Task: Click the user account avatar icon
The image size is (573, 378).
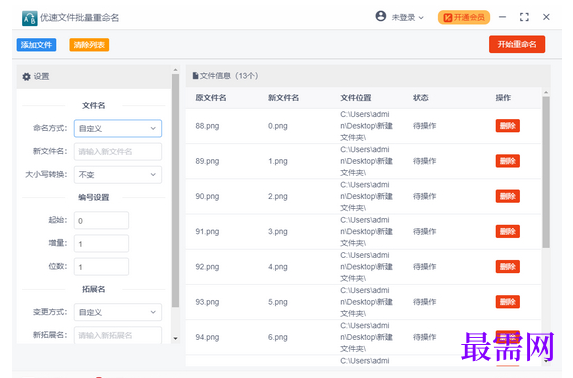Action: (381, 16)
